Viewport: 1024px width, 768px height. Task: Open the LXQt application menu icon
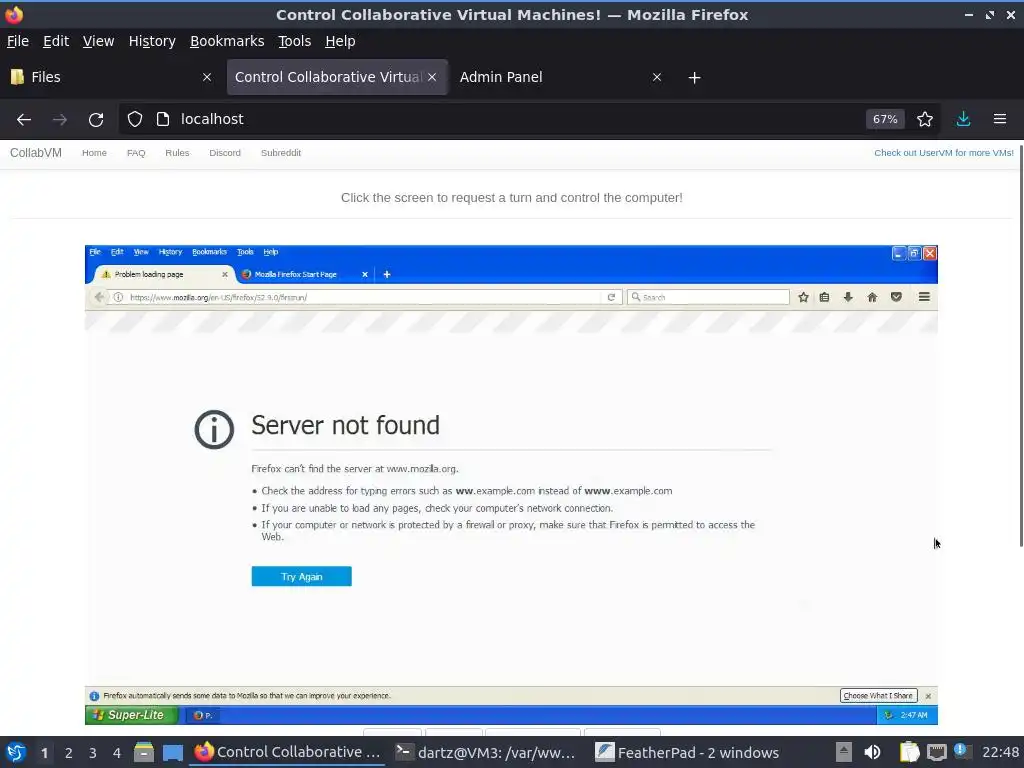tap(16, 752)
